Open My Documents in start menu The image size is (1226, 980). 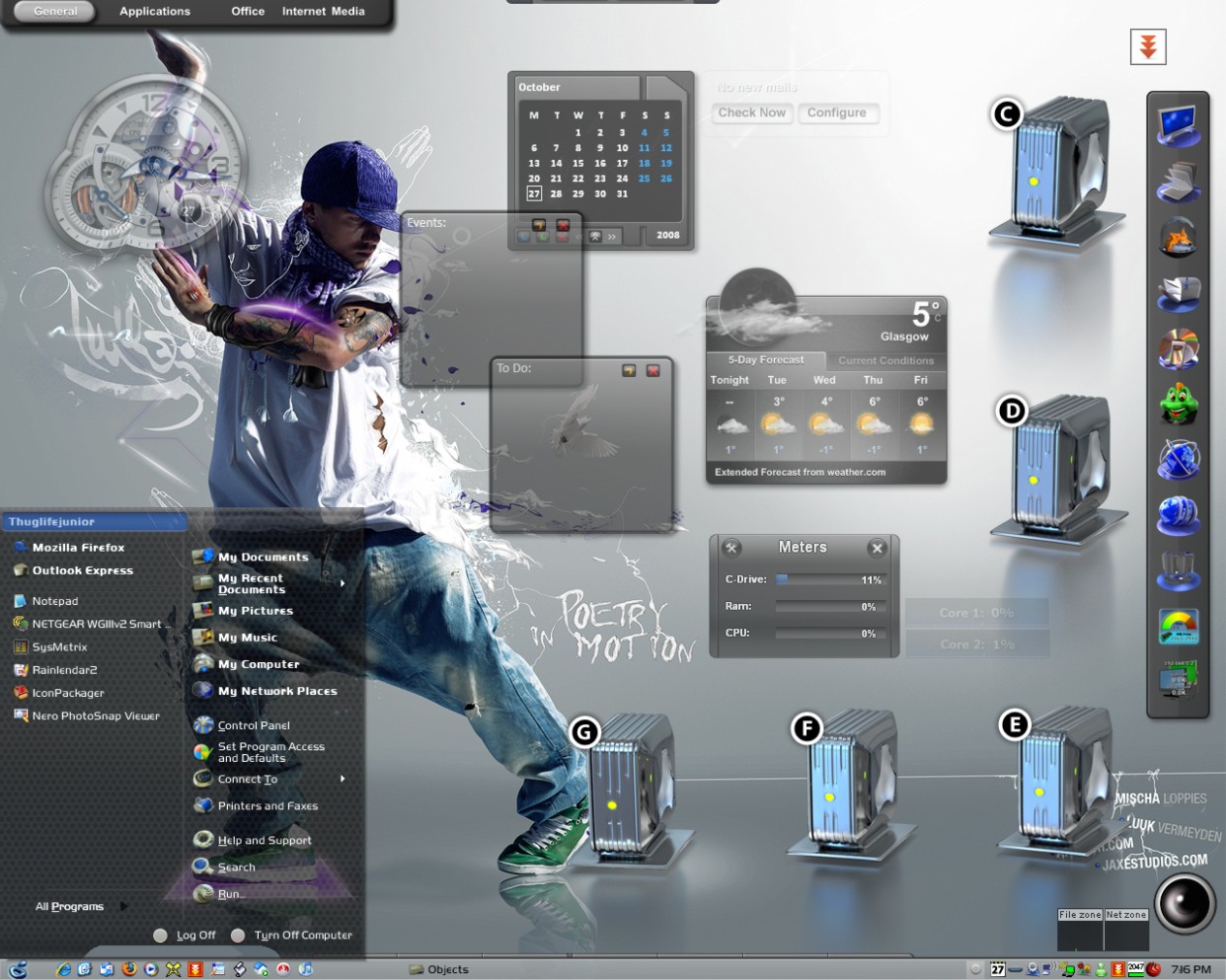[263, 557]
